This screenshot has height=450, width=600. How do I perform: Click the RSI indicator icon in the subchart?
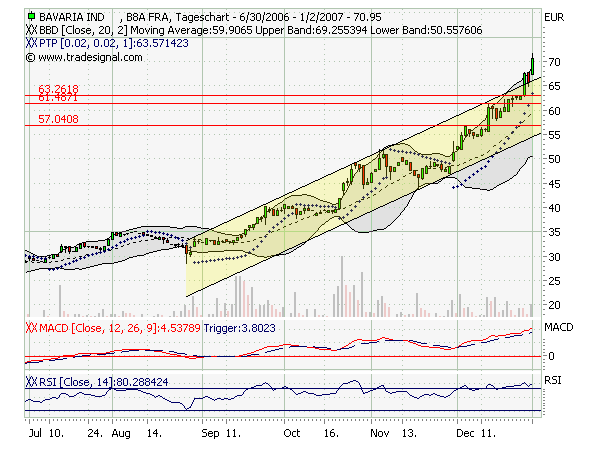click(30, 382)
